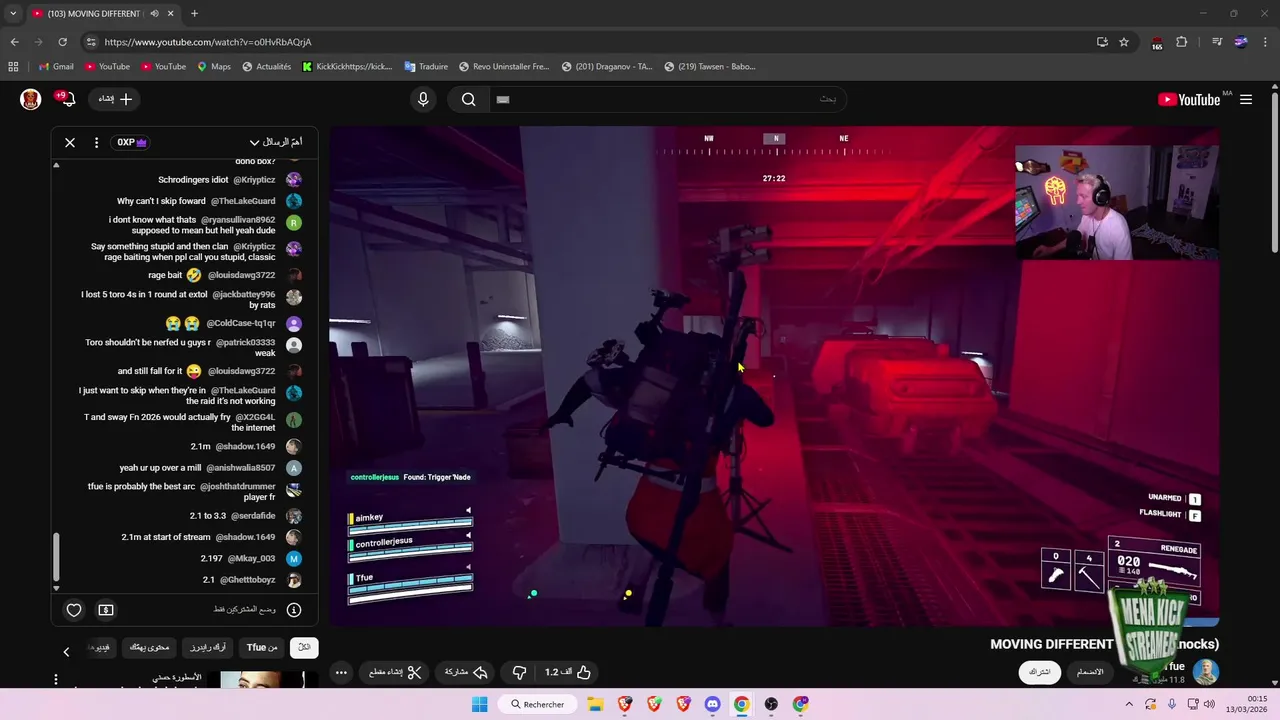Go back in browser history

point(14,42)
